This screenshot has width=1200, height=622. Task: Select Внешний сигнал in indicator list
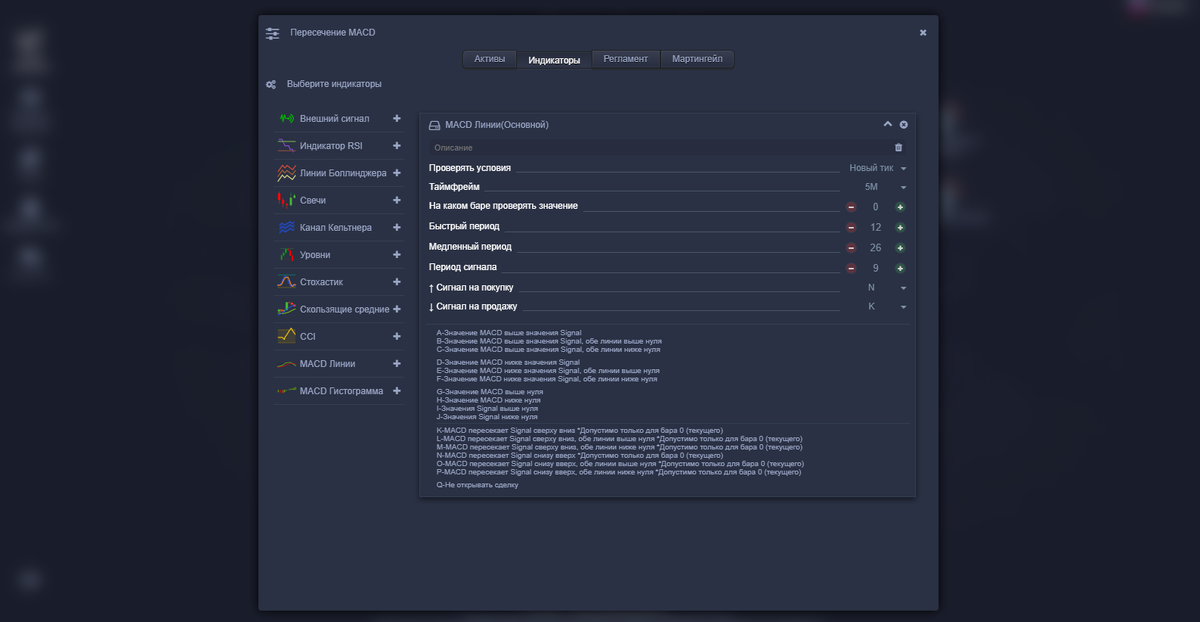[334, 118]
